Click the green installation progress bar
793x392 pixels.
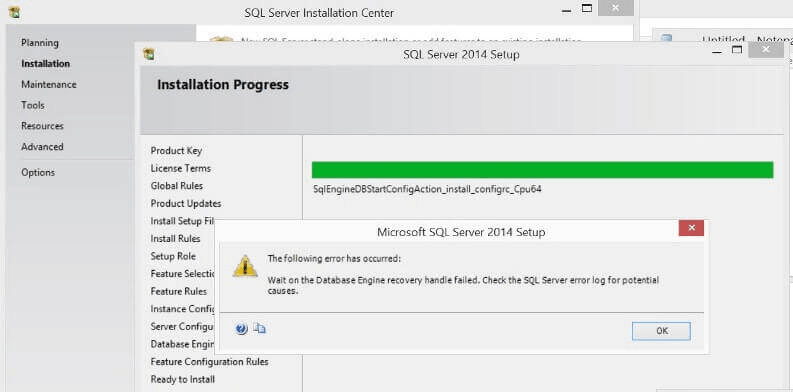(x=543, y=170)
